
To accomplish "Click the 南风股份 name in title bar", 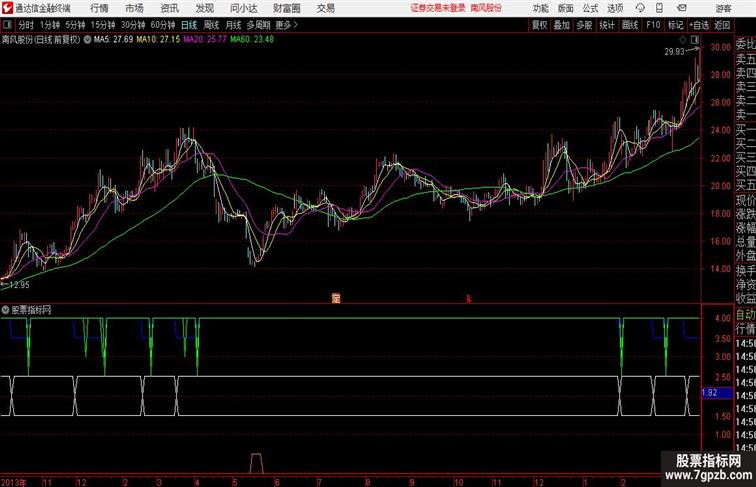I will 486,8.
